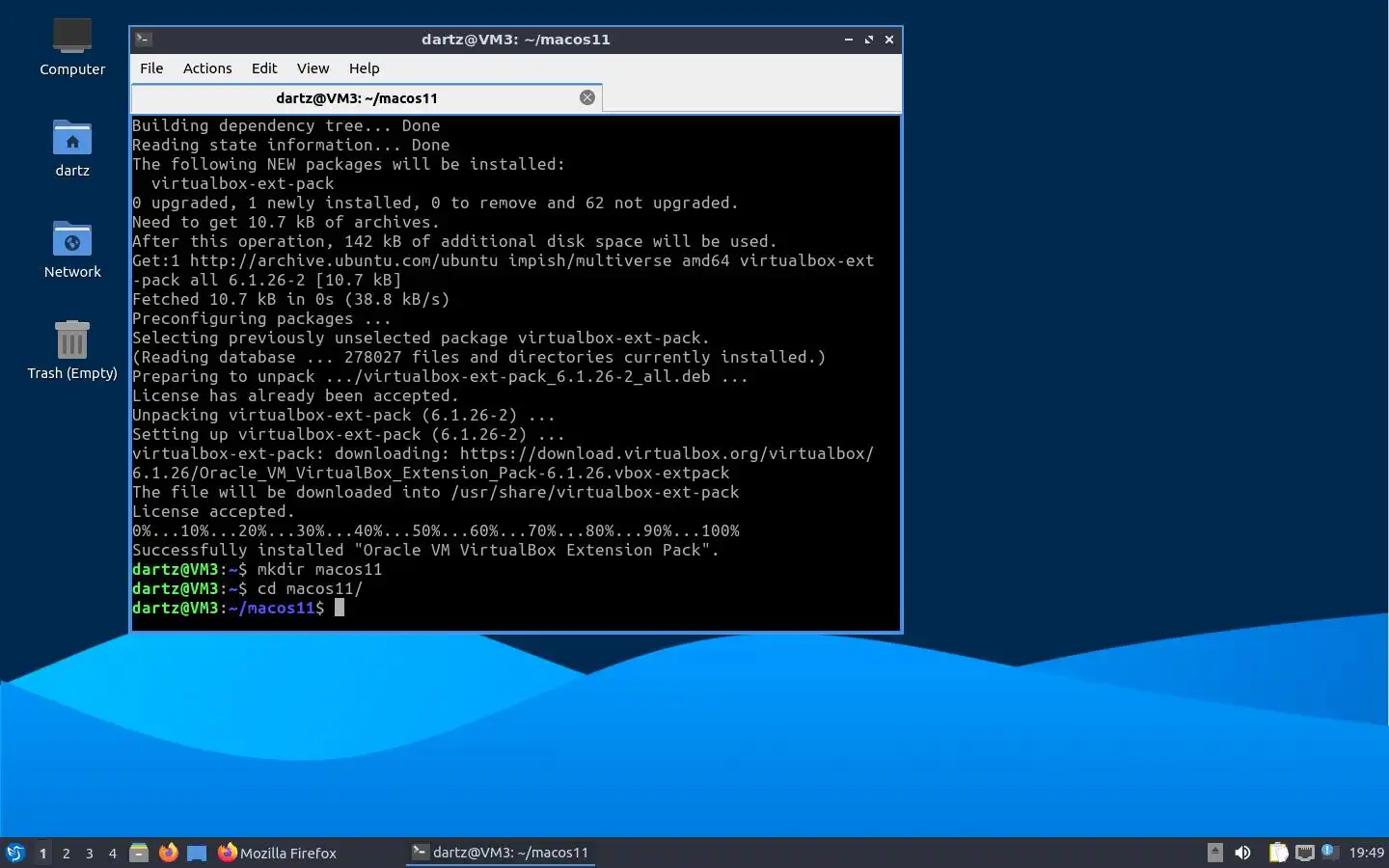Open the clipboard manager tray icon
The image size is (1389, 868).
pos(1278,853)
